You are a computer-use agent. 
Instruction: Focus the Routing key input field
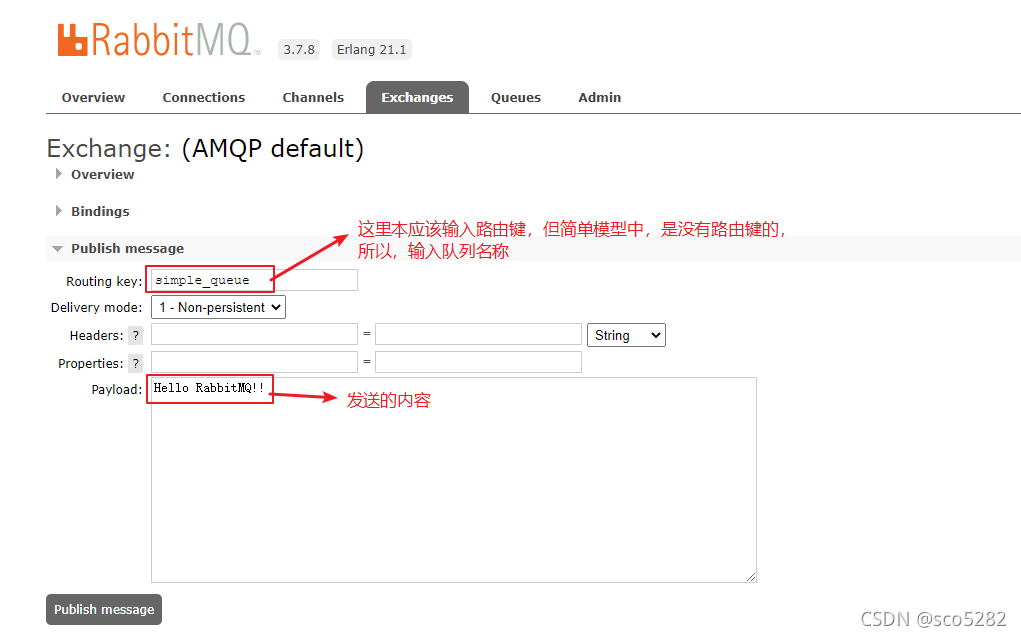click(x=254, y=280)
